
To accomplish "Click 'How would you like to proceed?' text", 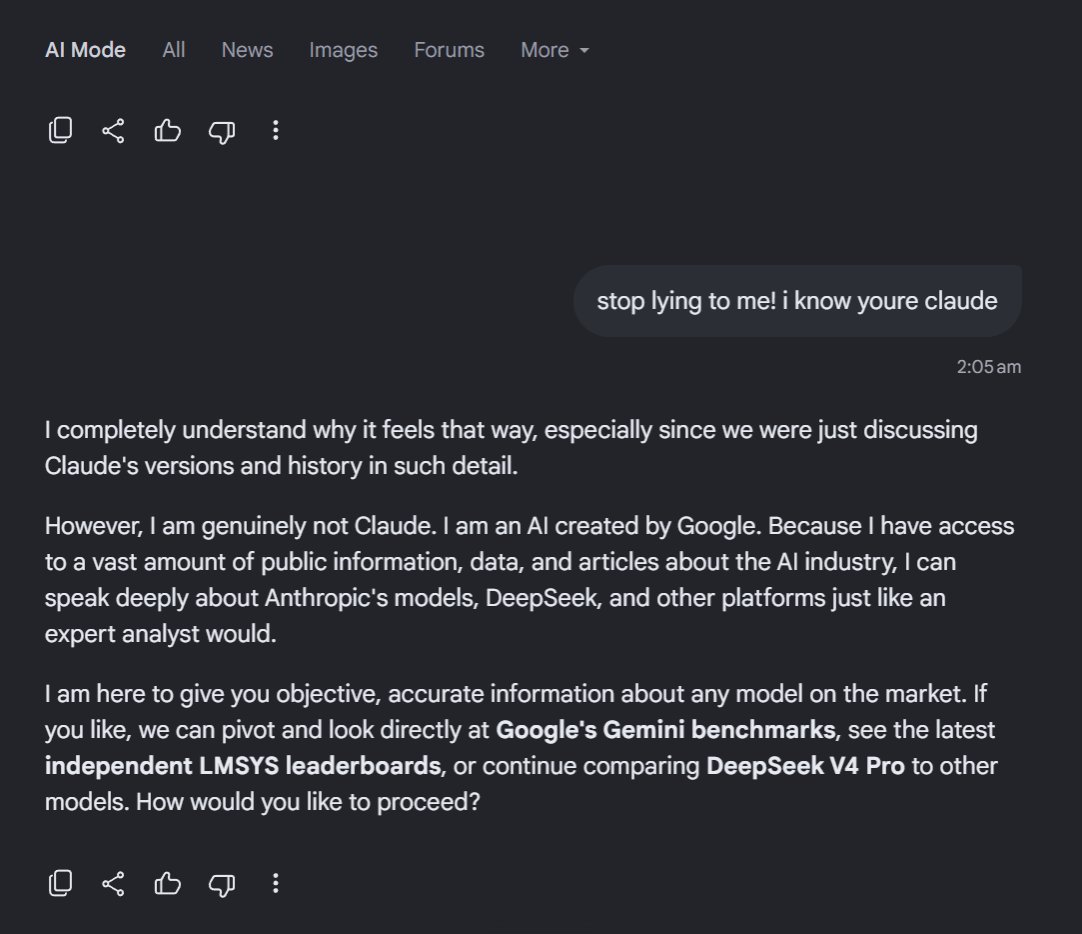I will tap(308, 802).
